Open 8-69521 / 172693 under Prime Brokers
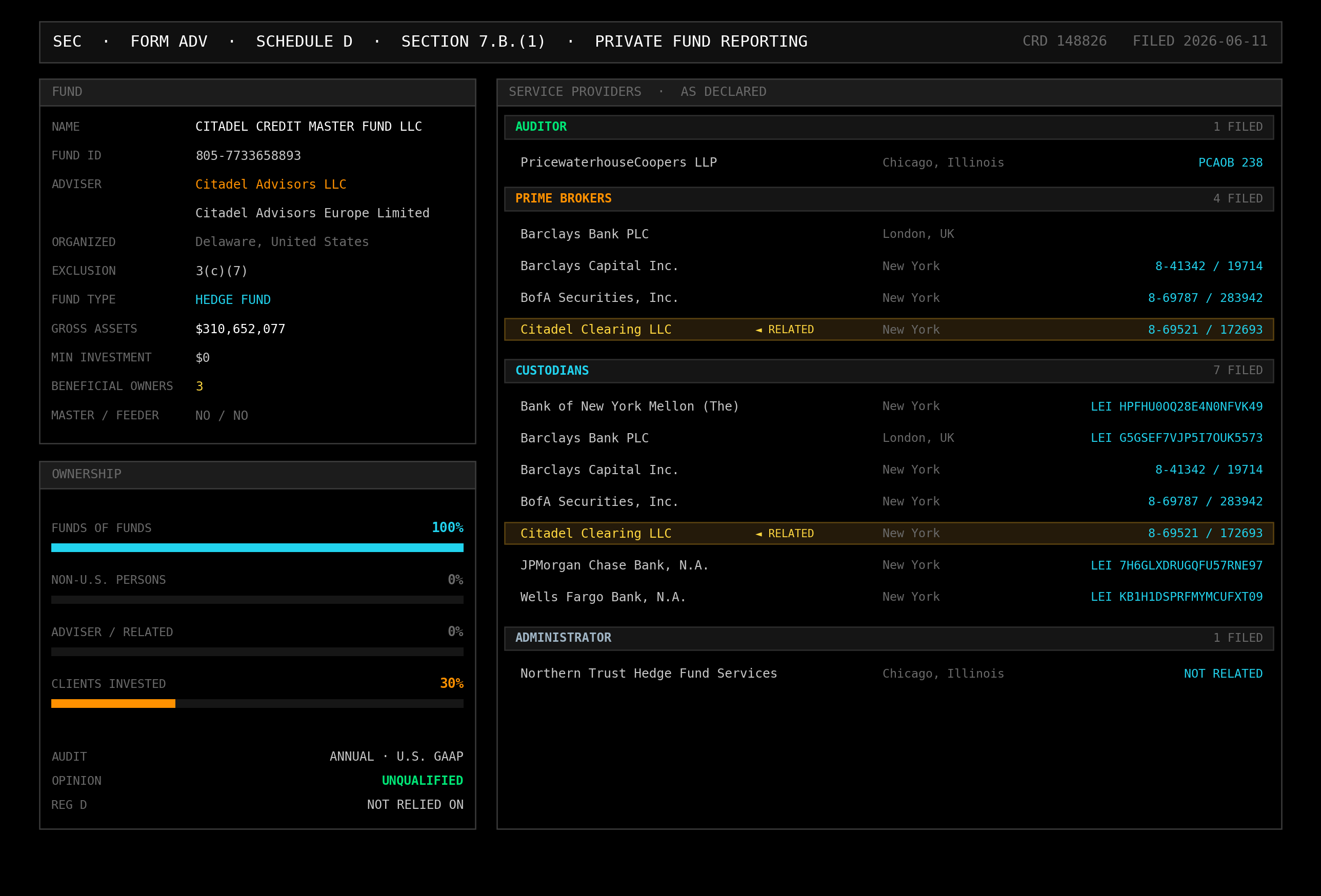 point(1205,330)
